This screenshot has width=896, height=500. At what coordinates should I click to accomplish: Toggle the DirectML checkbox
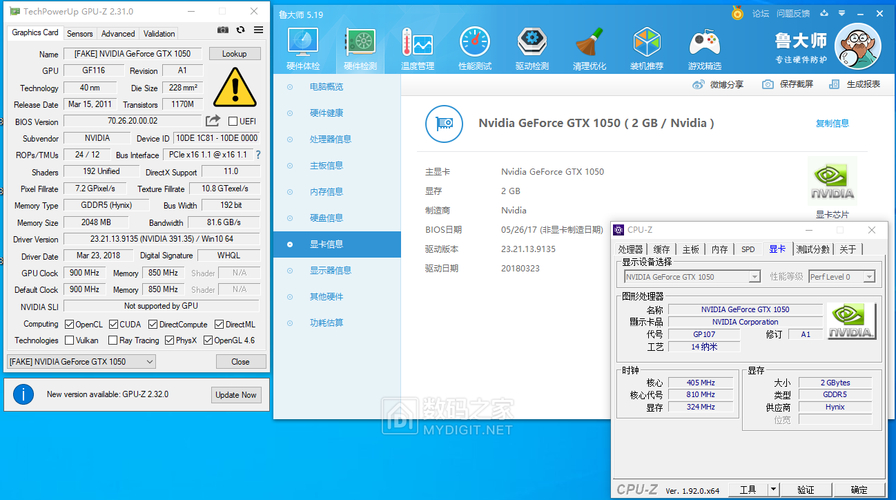(x=219, y=325)
